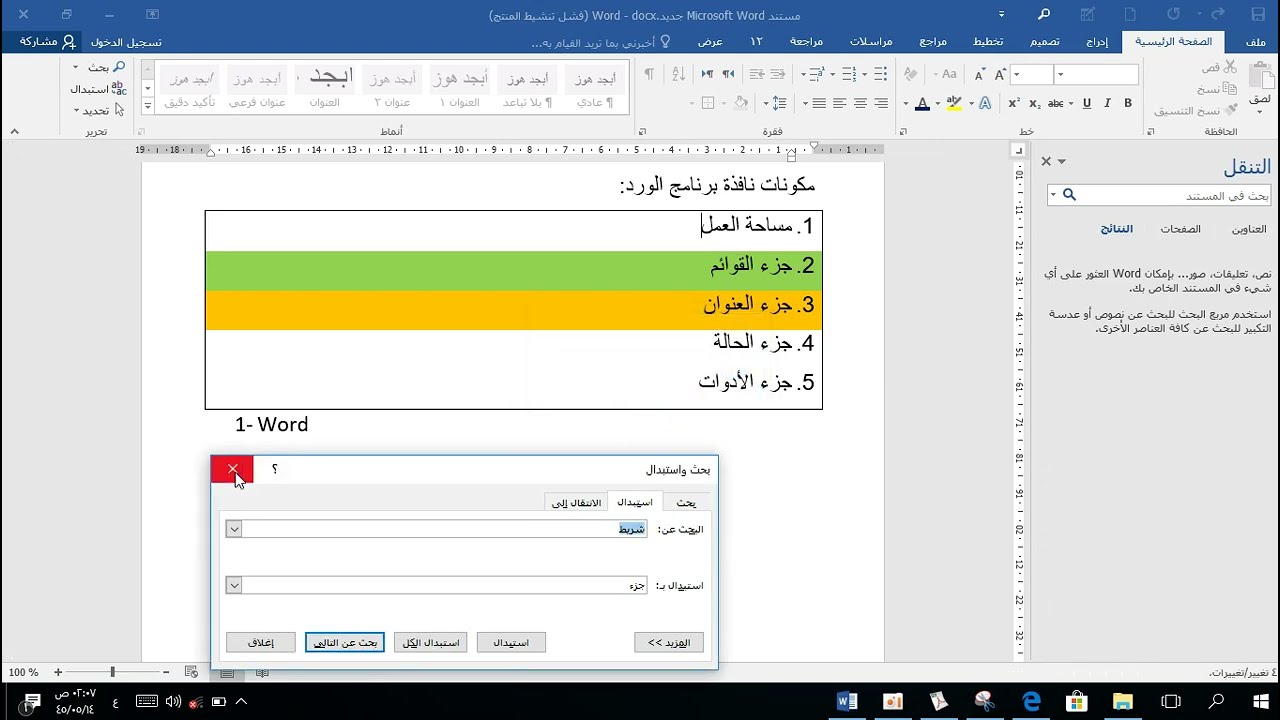
Task: Click the Decrease Indent icon
Action: pyautogui.click(x=780, y=75)
